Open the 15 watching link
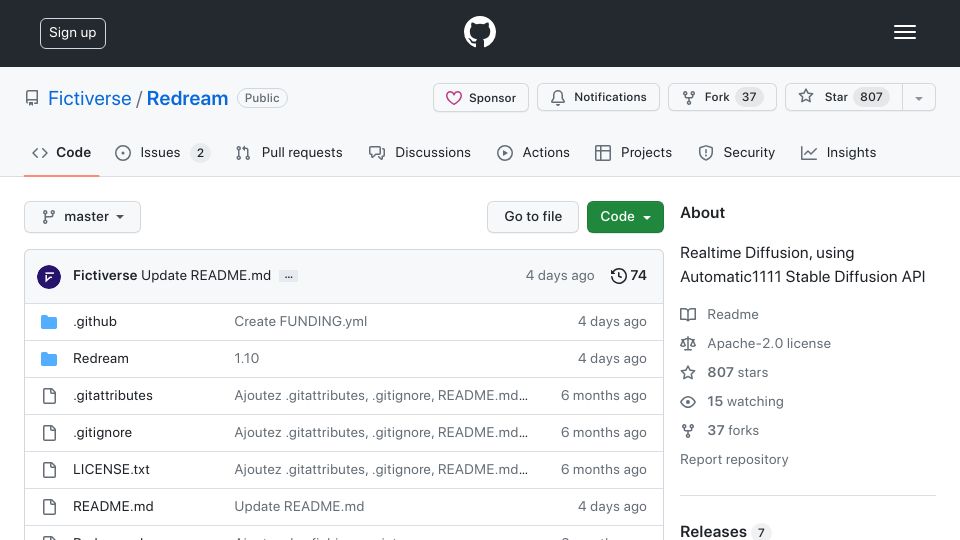 coord(746,402)
